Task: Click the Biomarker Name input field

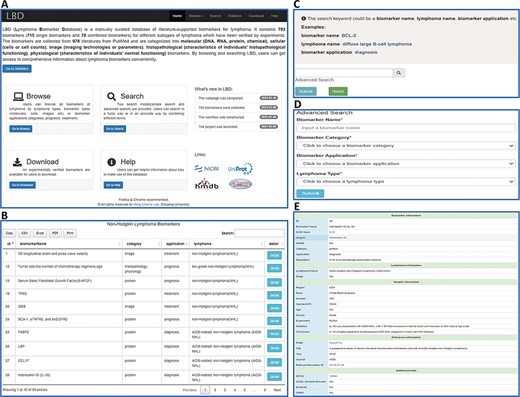Action: [x=406, y=128]
